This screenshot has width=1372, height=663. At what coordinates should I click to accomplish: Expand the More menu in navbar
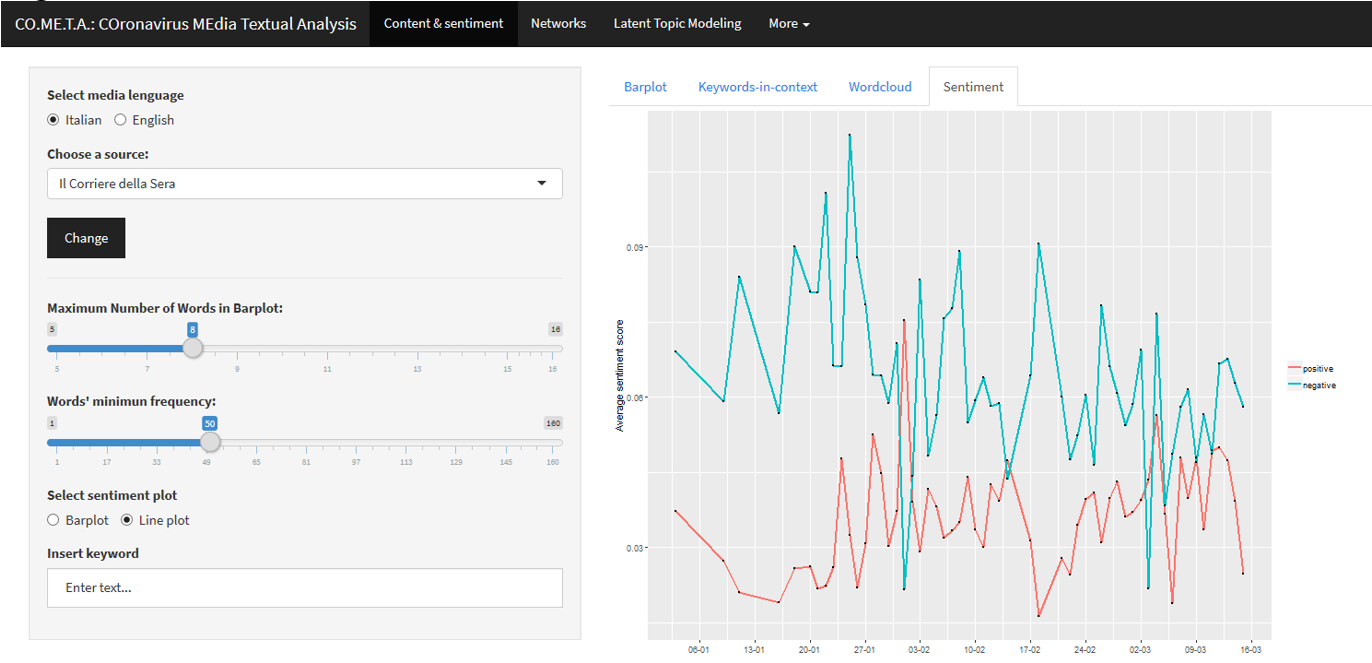tap(789, 23)
